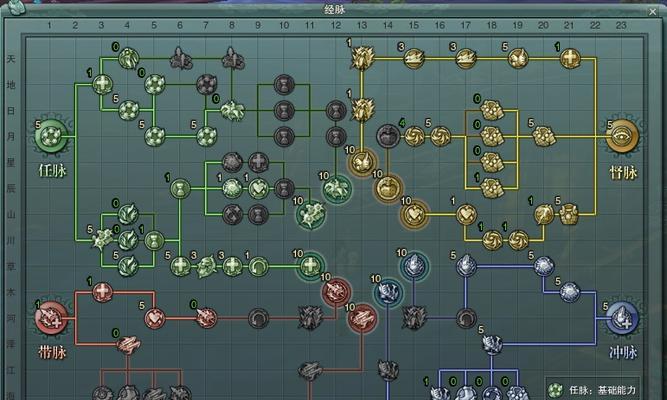Click the red level-0 node in row 泽
Viewport: 667px width, 400px height.
[128, 344]
